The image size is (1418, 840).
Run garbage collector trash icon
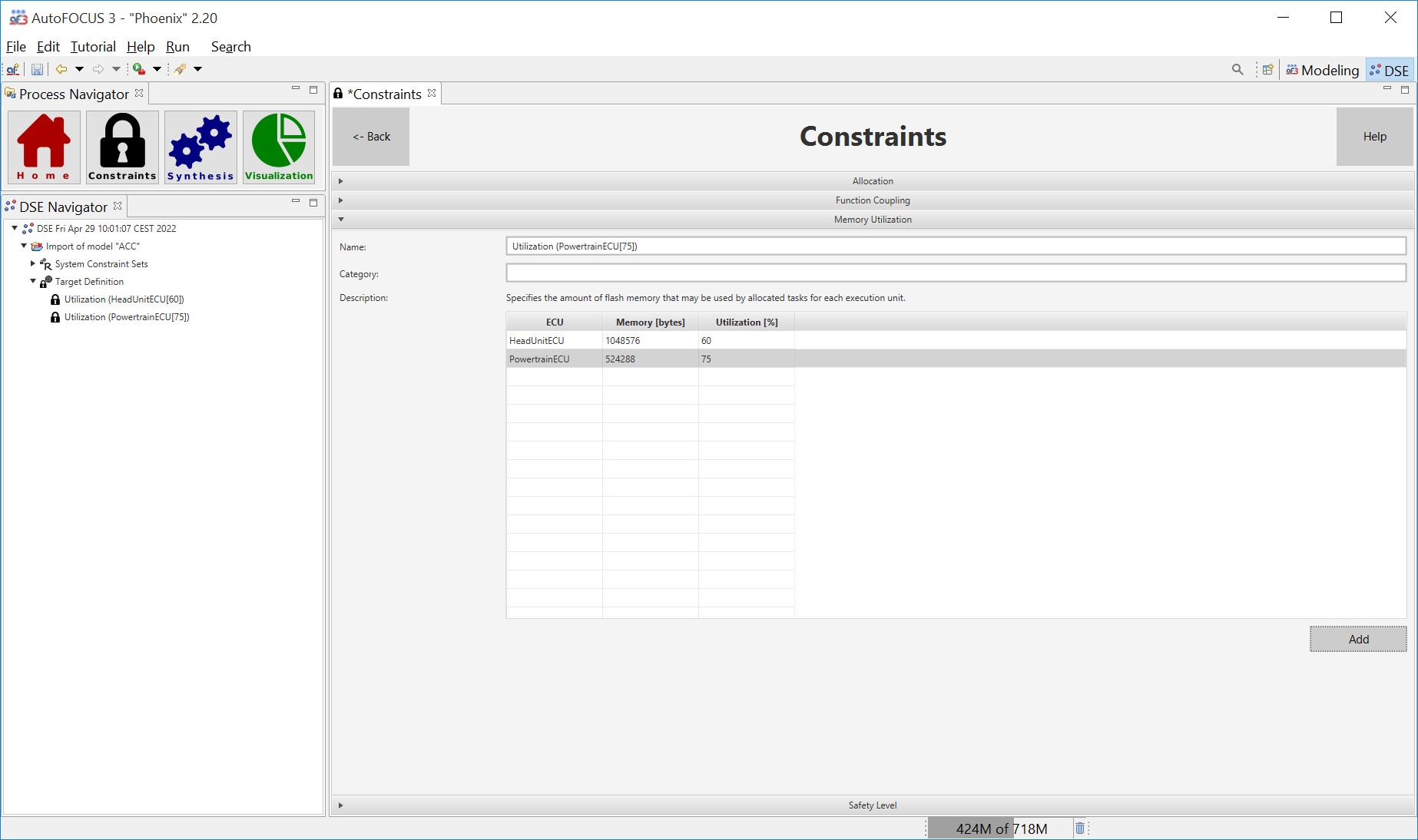(x=1080, y=828)
